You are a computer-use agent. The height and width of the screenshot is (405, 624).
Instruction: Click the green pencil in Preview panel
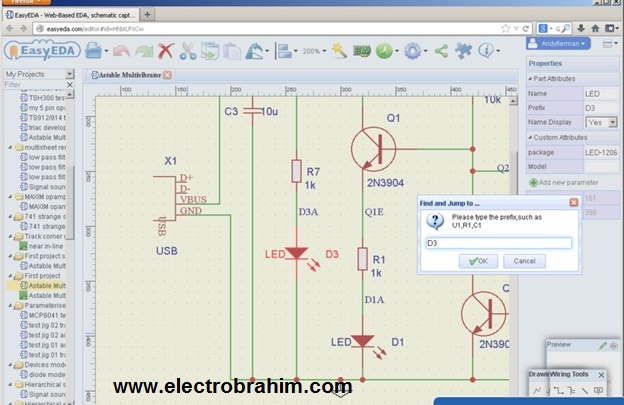pos(603,345)
